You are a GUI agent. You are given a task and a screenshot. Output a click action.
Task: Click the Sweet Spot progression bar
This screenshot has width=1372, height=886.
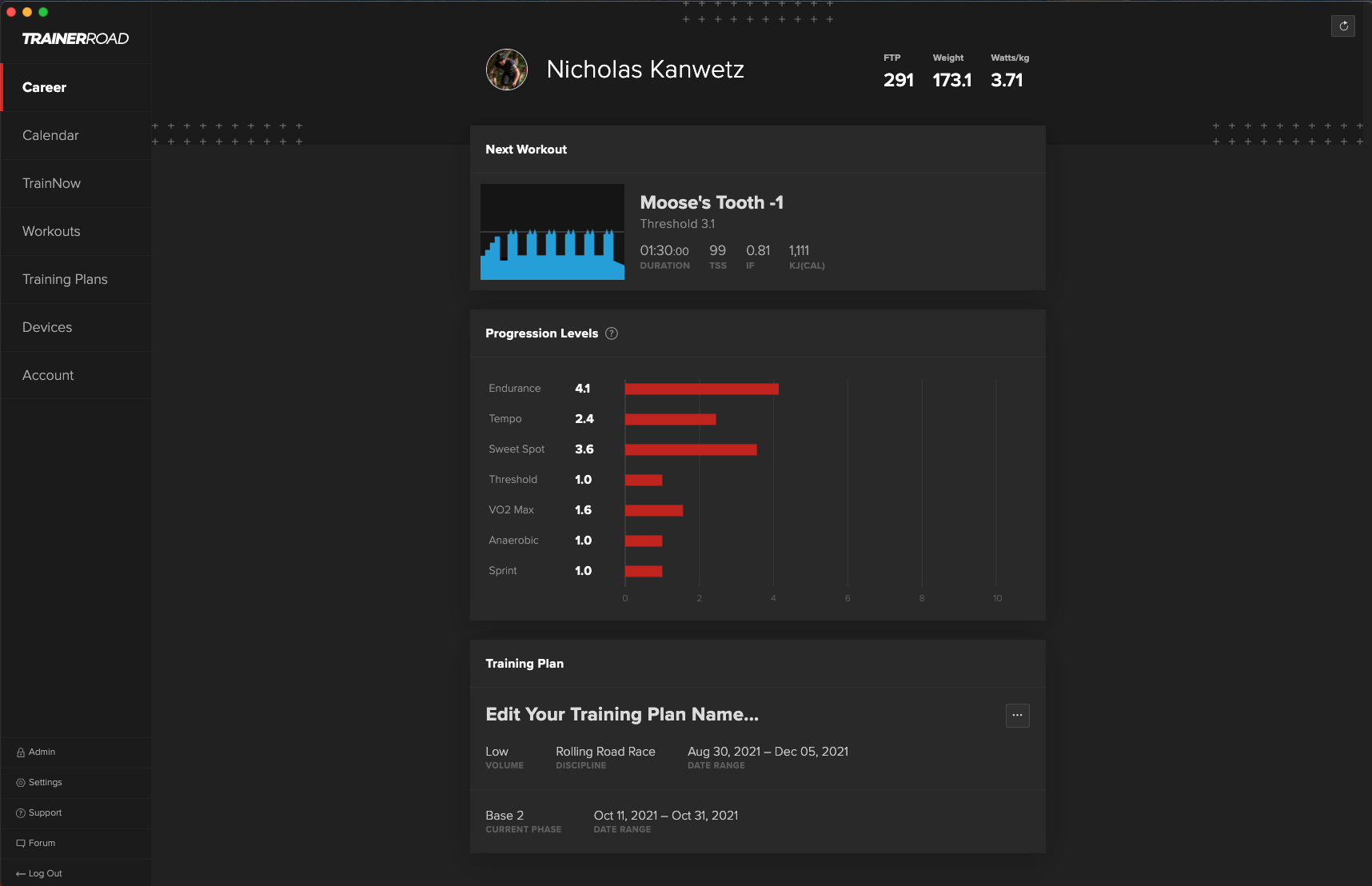[x=691, y=450]
